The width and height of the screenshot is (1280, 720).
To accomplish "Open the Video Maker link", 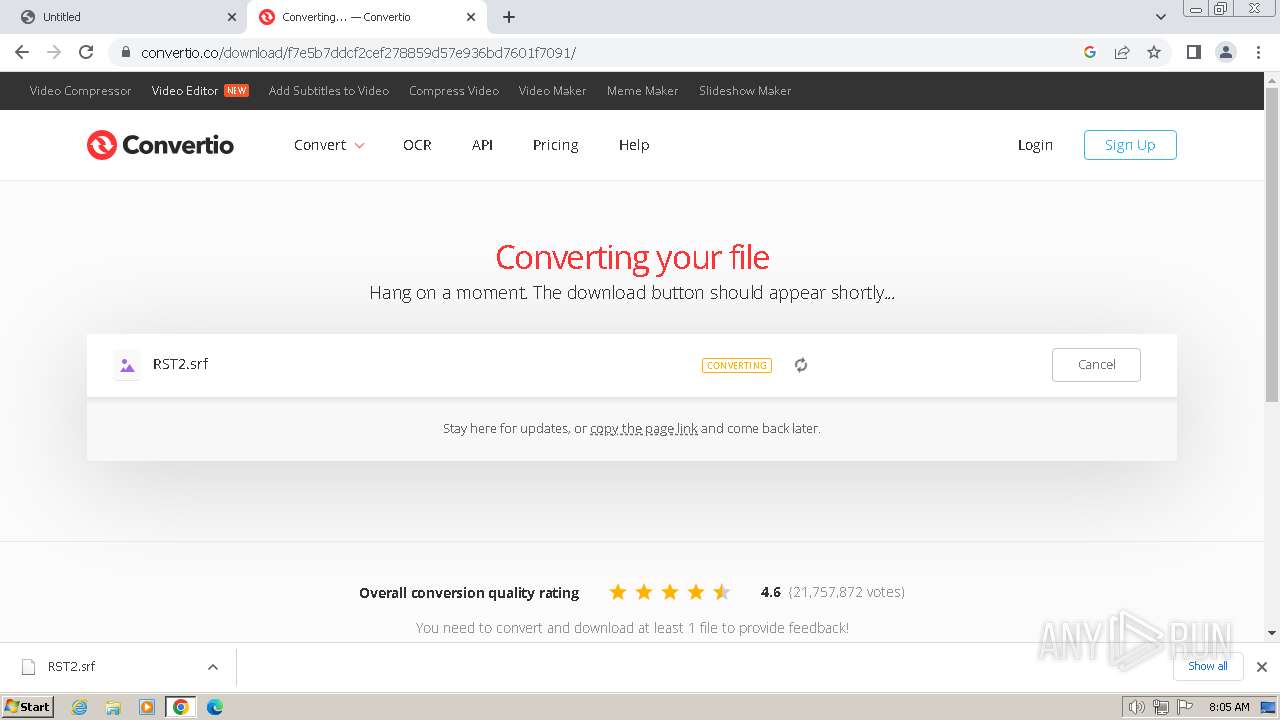I will point(552,91).
